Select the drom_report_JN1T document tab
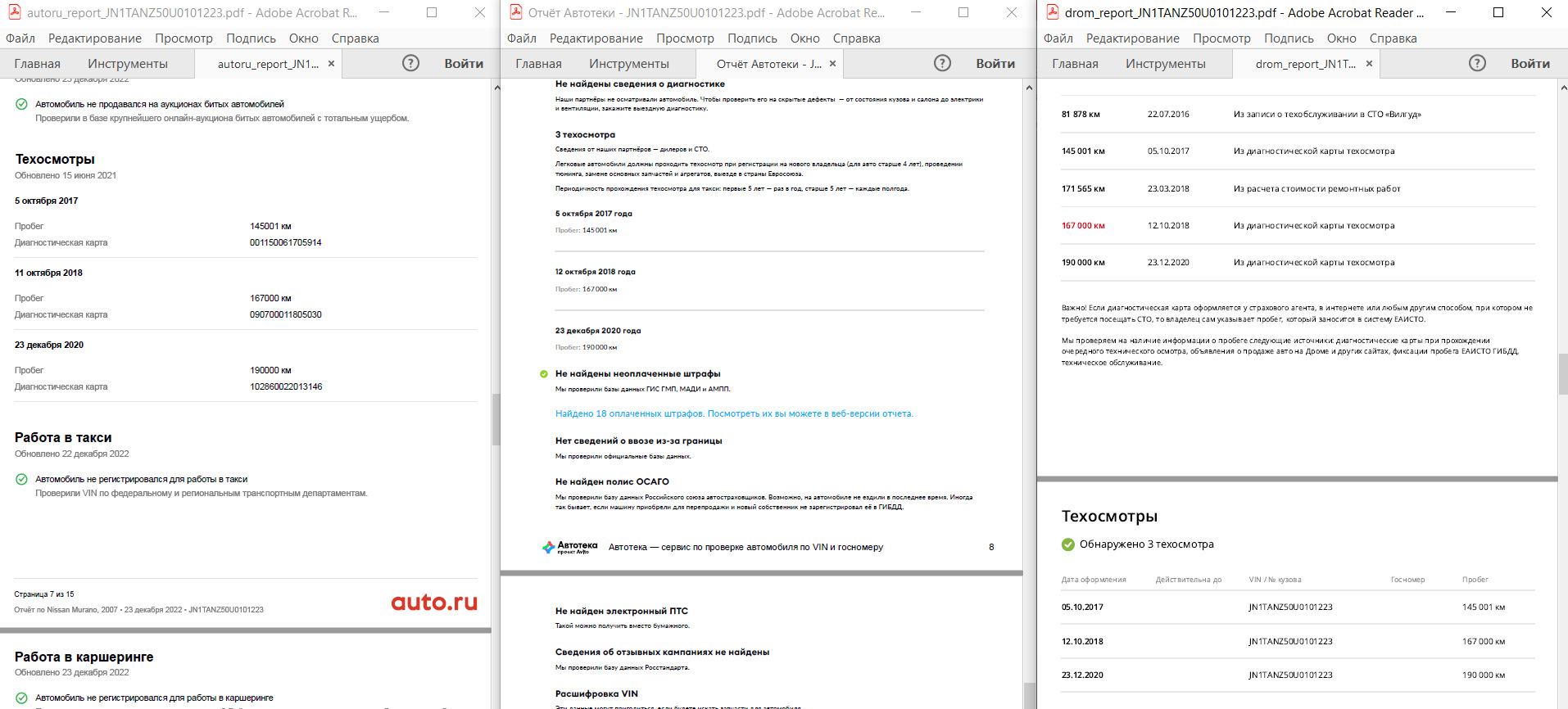 pos(1305,64)
